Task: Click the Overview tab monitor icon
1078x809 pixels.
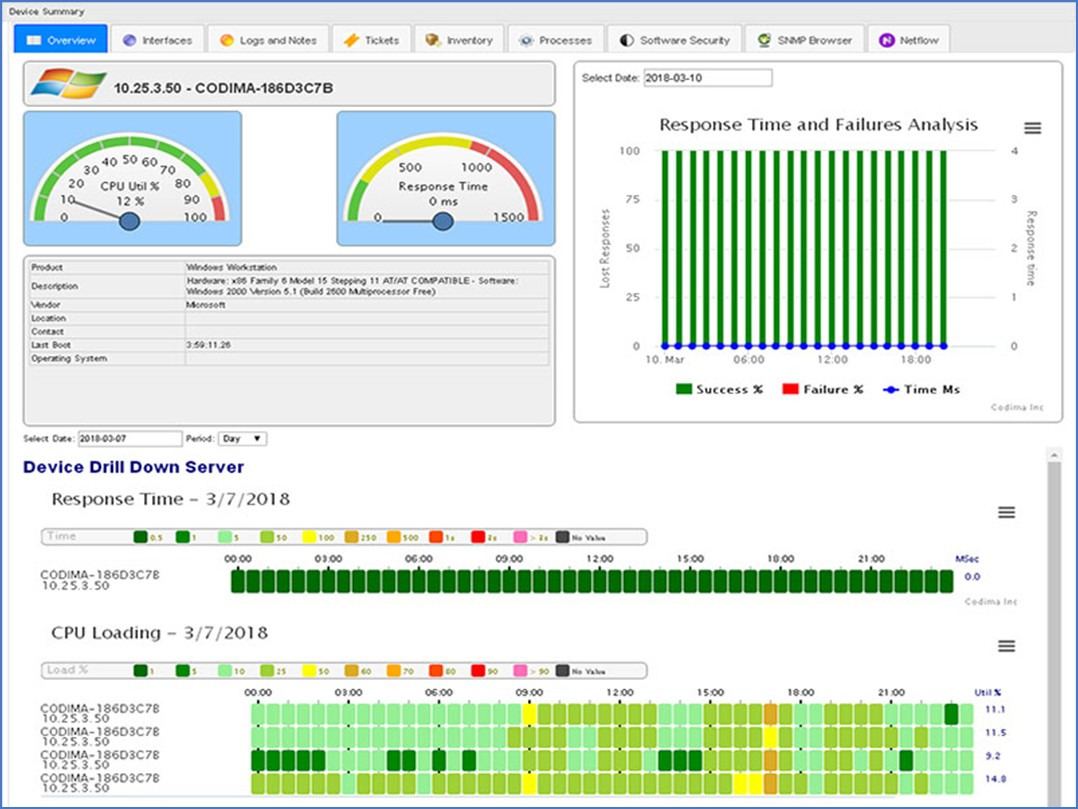Action: point(34,41)
